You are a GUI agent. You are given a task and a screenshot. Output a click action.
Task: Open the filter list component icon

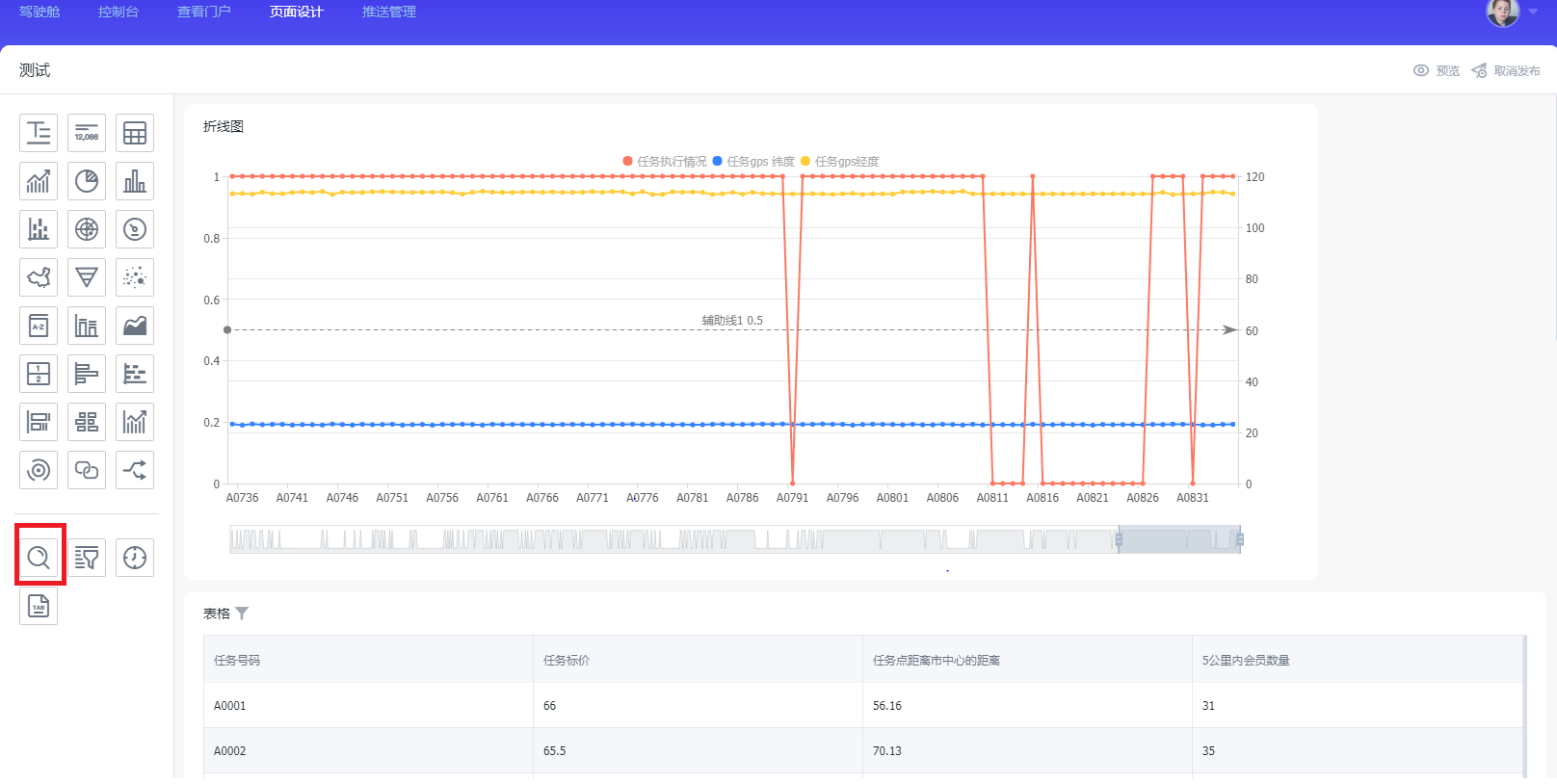(87, 557)
